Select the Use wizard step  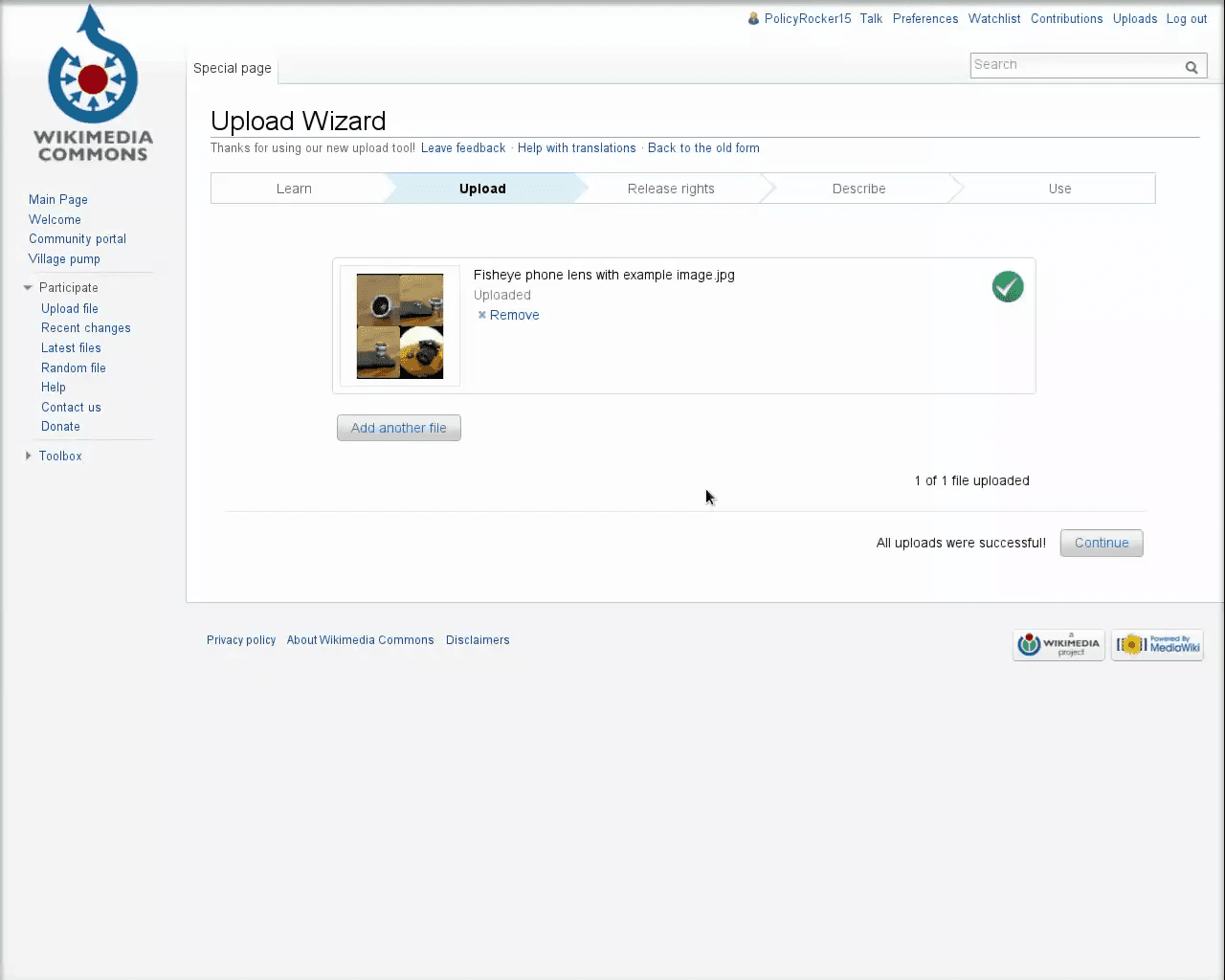pos(1059,189)
